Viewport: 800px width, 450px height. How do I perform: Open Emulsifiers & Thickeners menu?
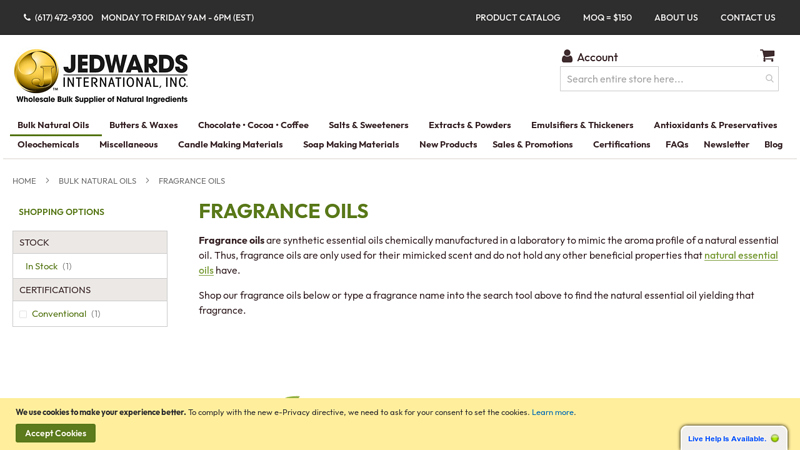[582, 125]
